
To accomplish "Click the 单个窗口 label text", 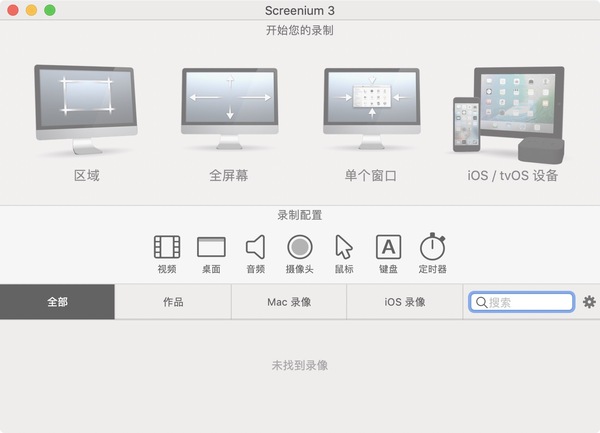I will (x=371, y=176).
